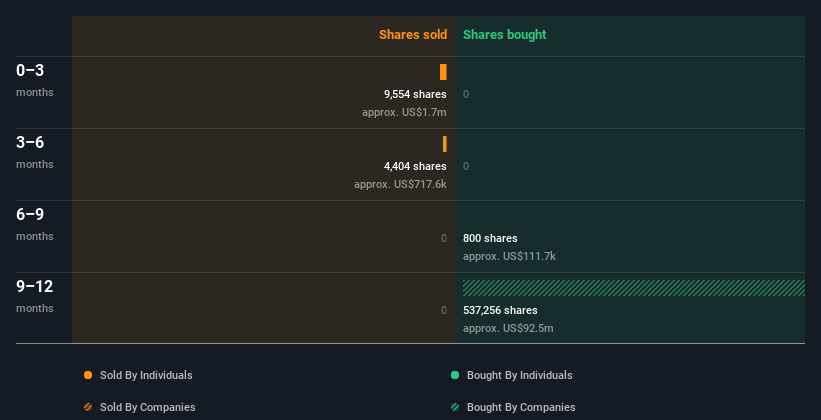This screenshot has width=821, height=420.
Task: Click the 537,256 shares value
Action: click(500, 311)
